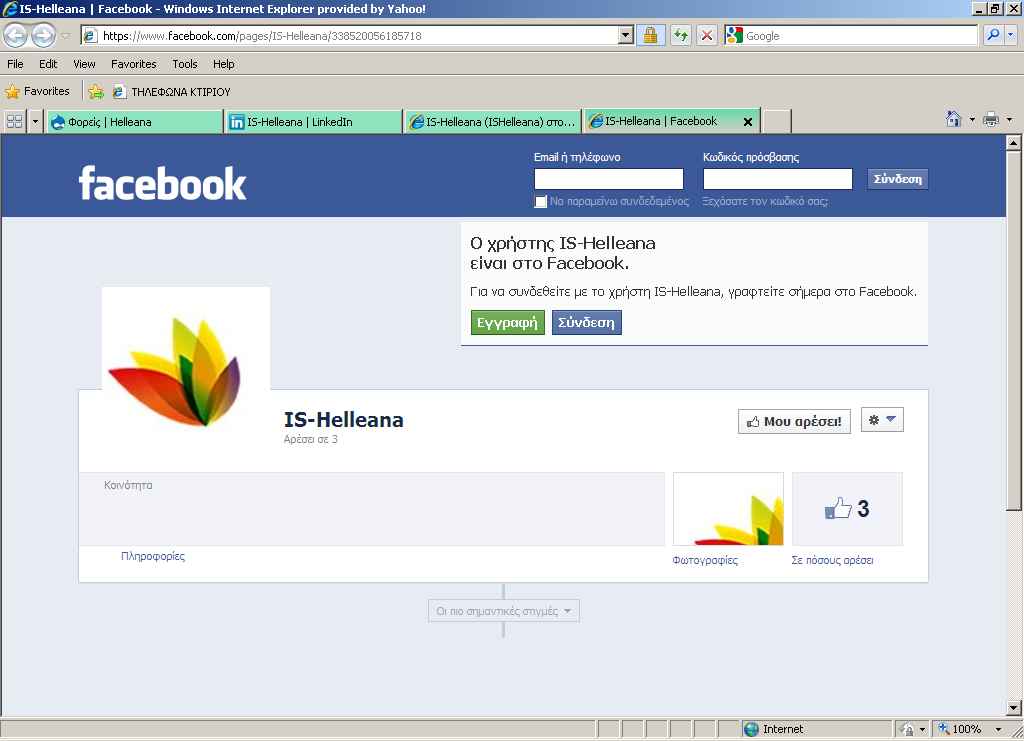Click the Home page icon
Image resolution: width=1024 pixels, height=741 pixels.
click(953, 119)
